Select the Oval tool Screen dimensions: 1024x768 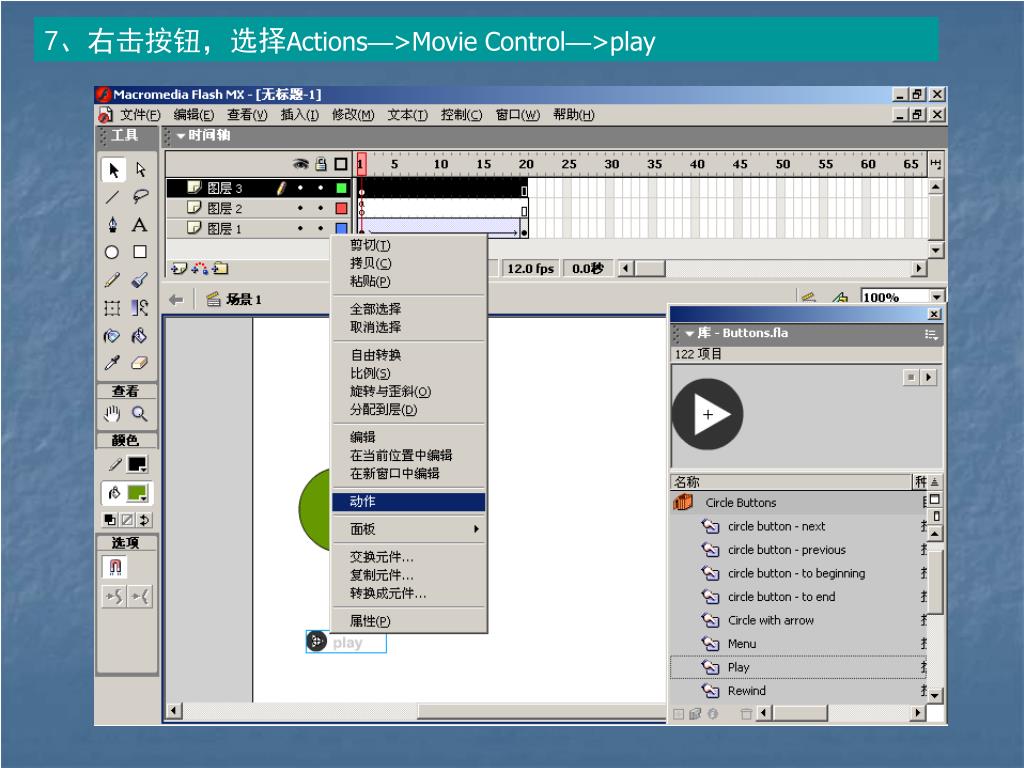(x=112, y=252)
